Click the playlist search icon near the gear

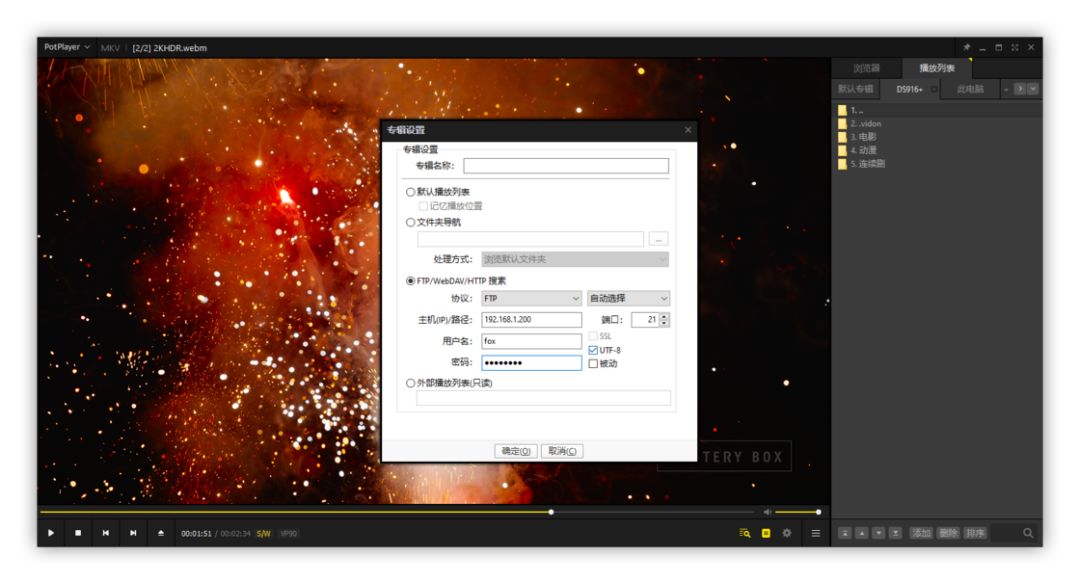pyautogui.click(x=745, y=533)
